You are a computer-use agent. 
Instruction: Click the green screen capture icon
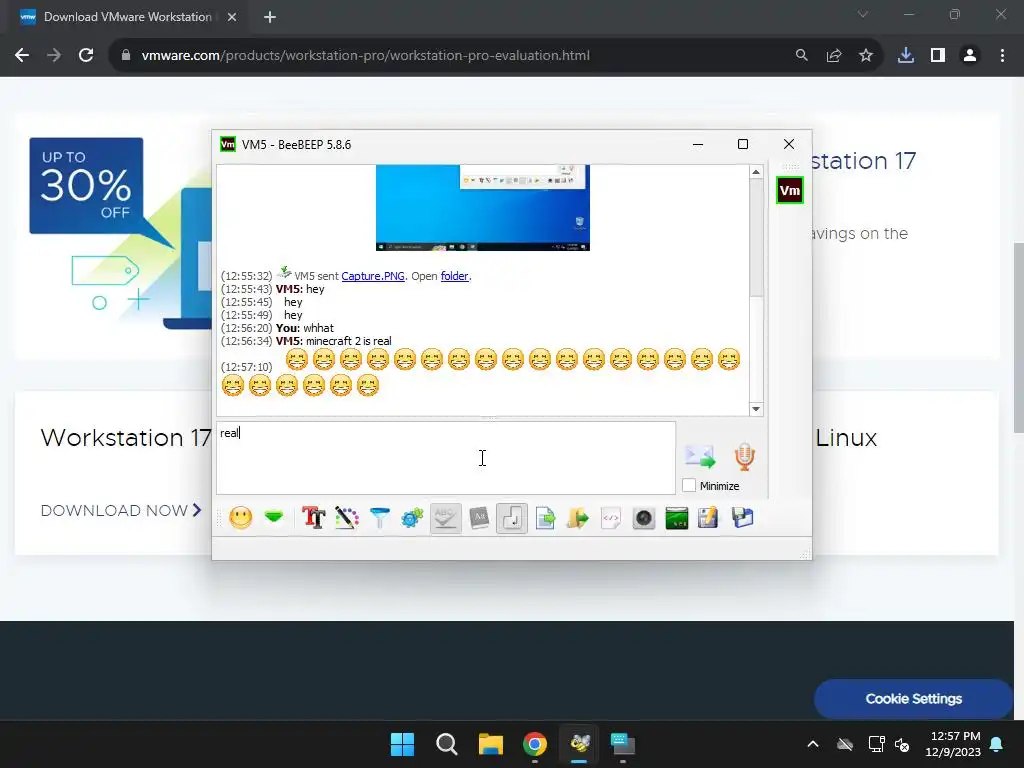pyautogui.click(x=677, y=519)
